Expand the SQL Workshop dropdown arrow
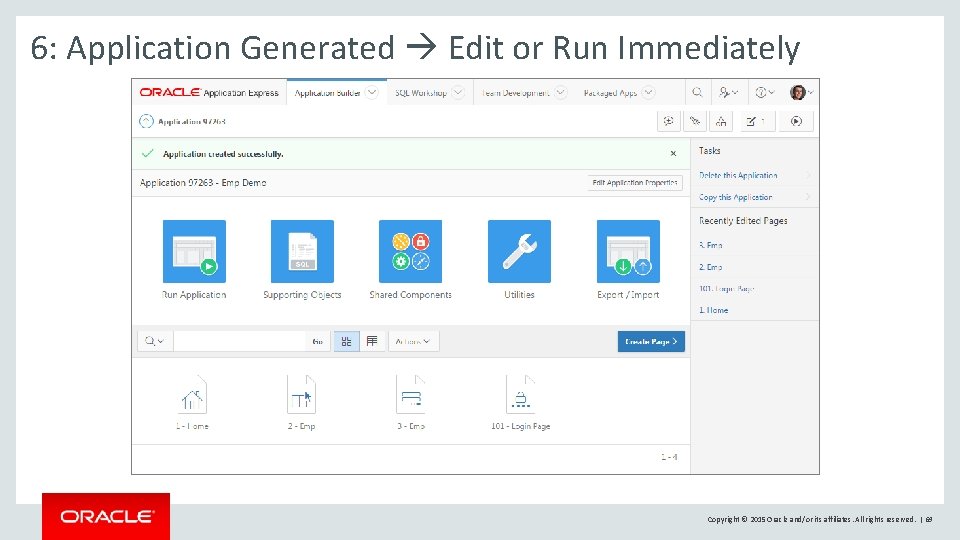The image size is (960, 540). (458, 92)
